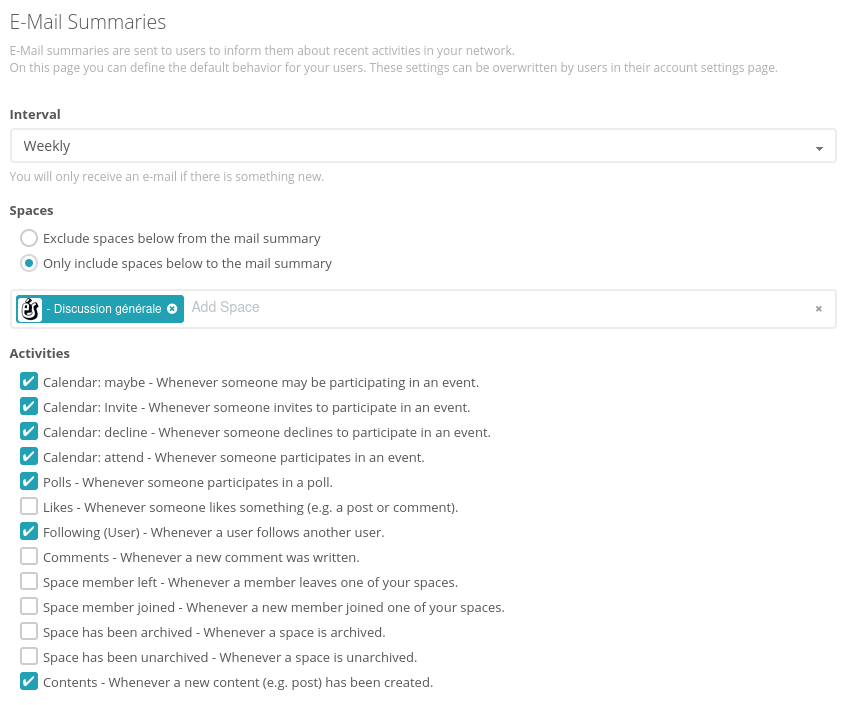Enable 'Space has been archived' notifications

pyautogui.click(x=29, y=631)
